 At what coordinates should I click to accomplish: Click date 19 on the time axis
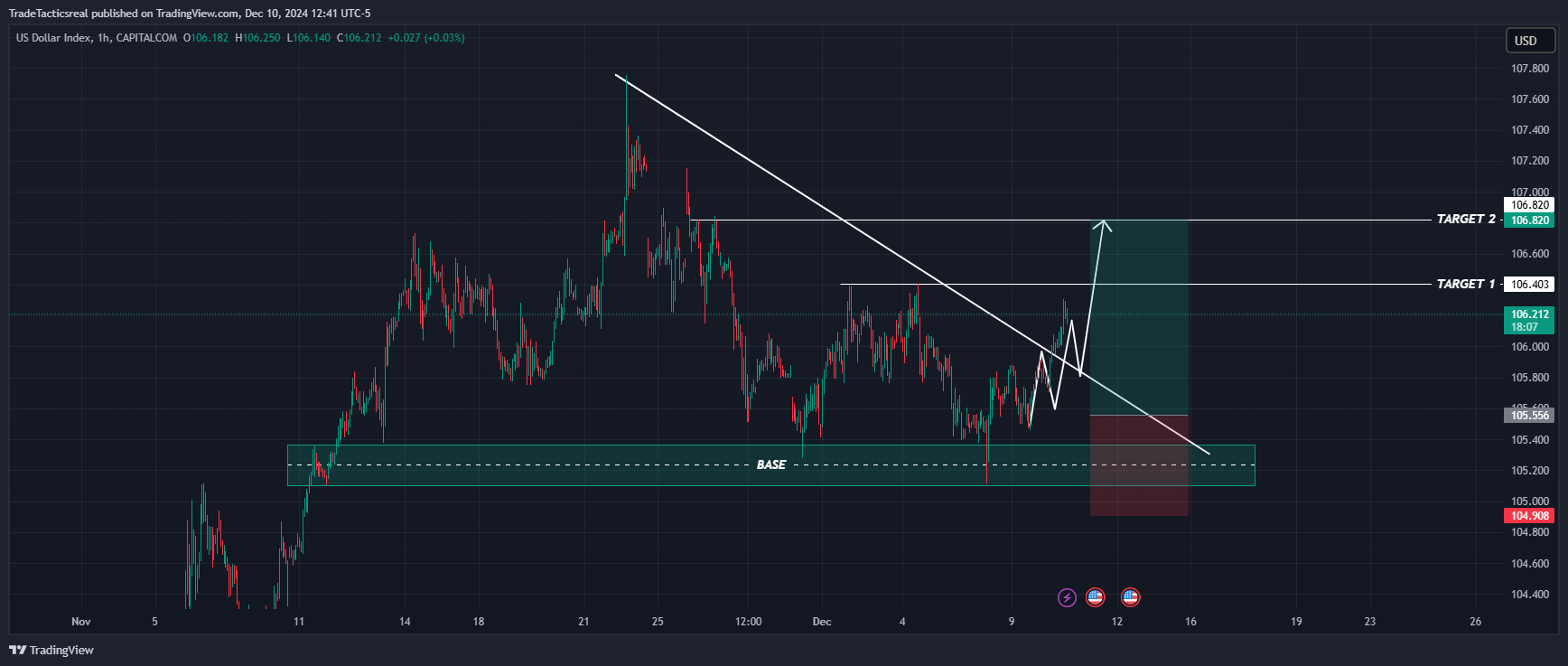[1296, 622]
